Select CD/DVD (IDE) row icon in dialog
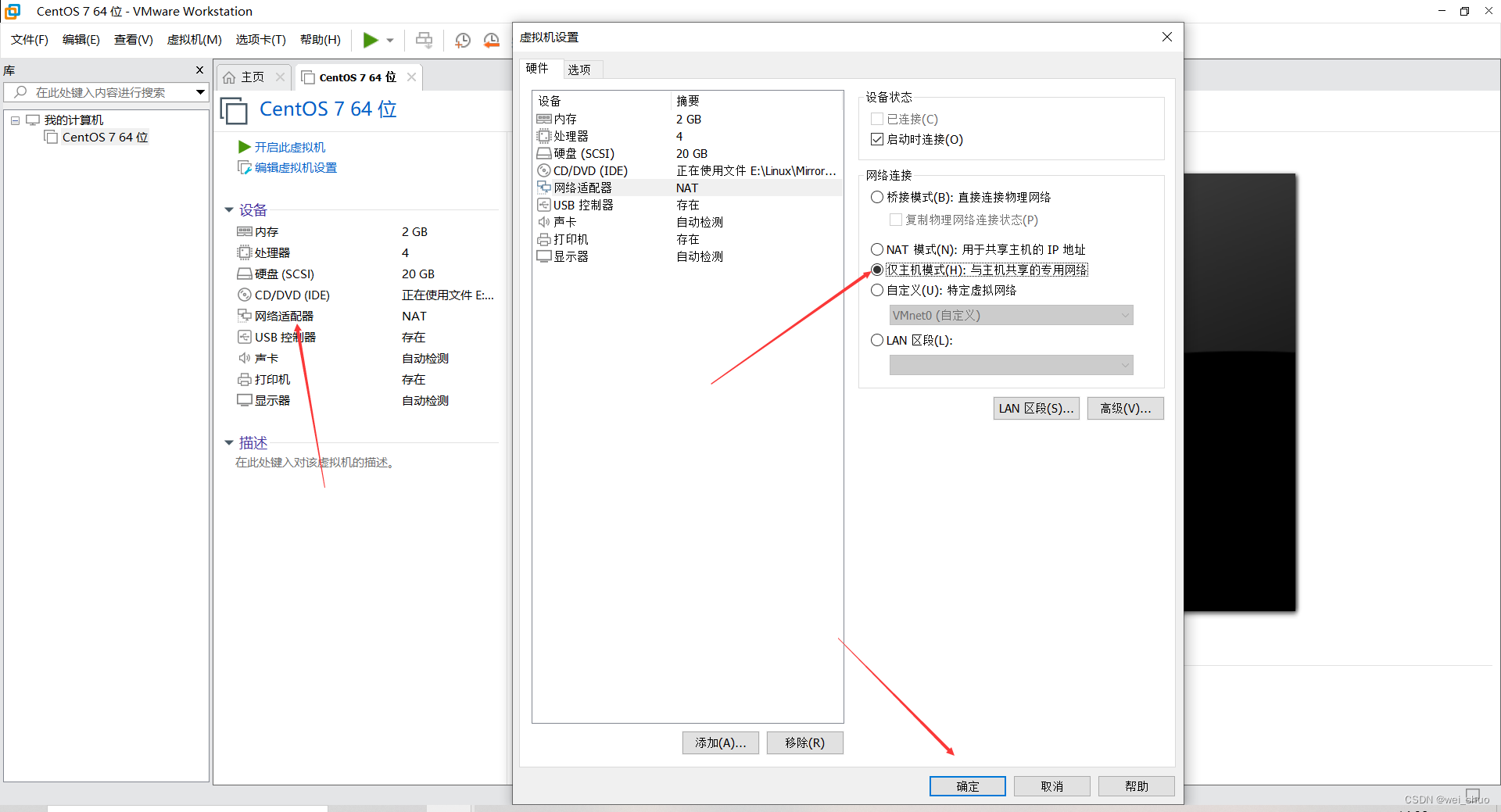This screenshot has height=812, width=1501. [544, 170]
